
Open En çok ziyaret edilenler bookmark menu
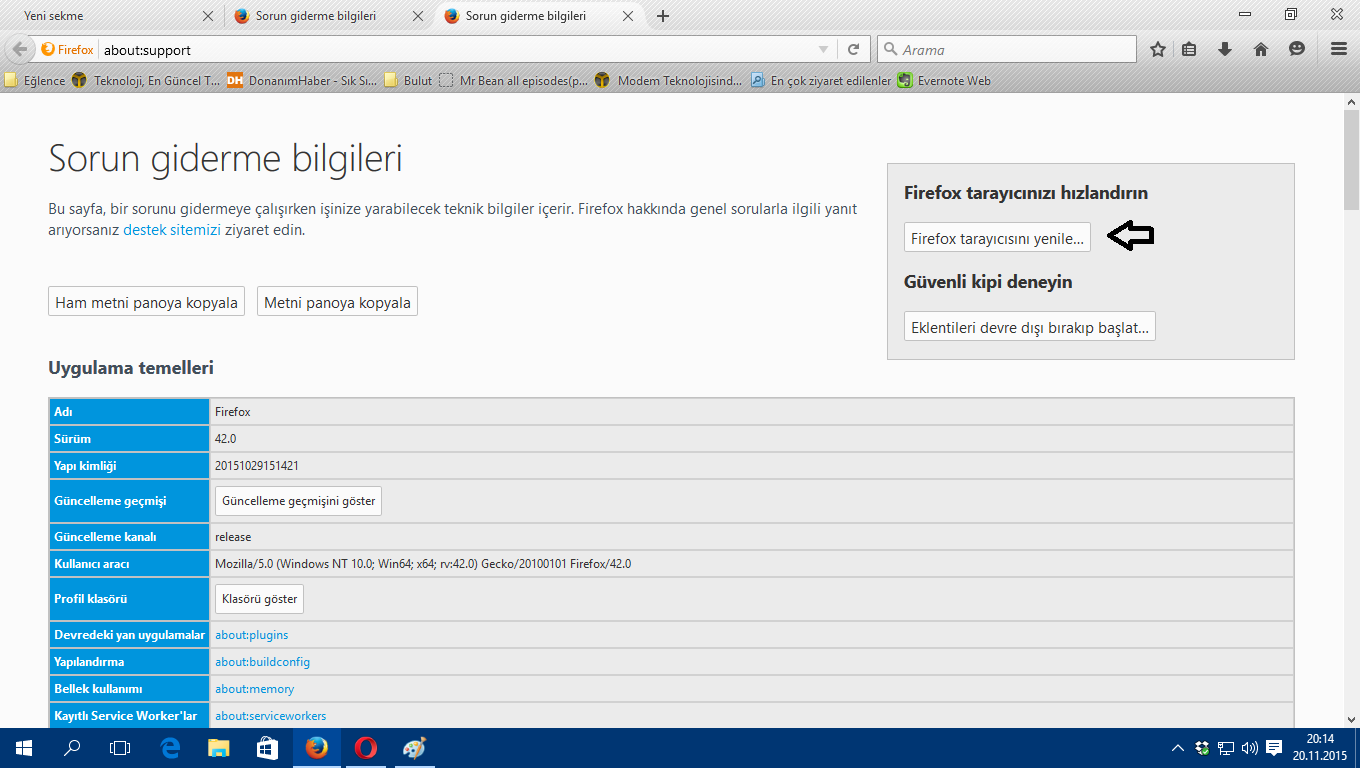click(821, 81)
